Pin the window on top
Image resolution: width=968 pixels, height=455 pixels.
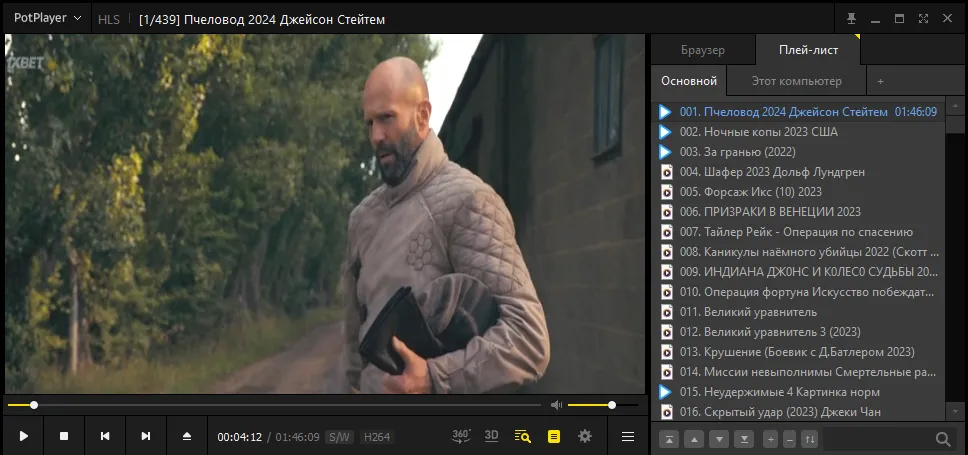coord(851,19)
